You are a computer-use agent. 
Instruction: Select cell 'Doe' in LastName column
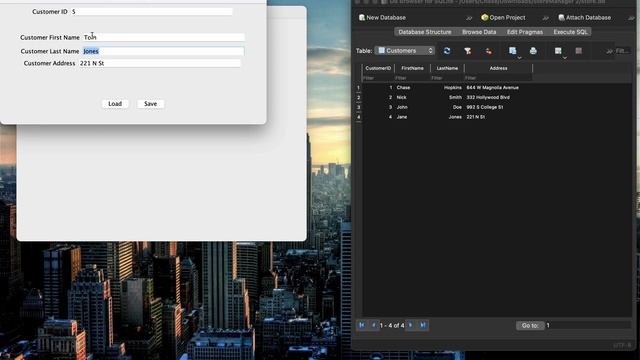point(447,107)
